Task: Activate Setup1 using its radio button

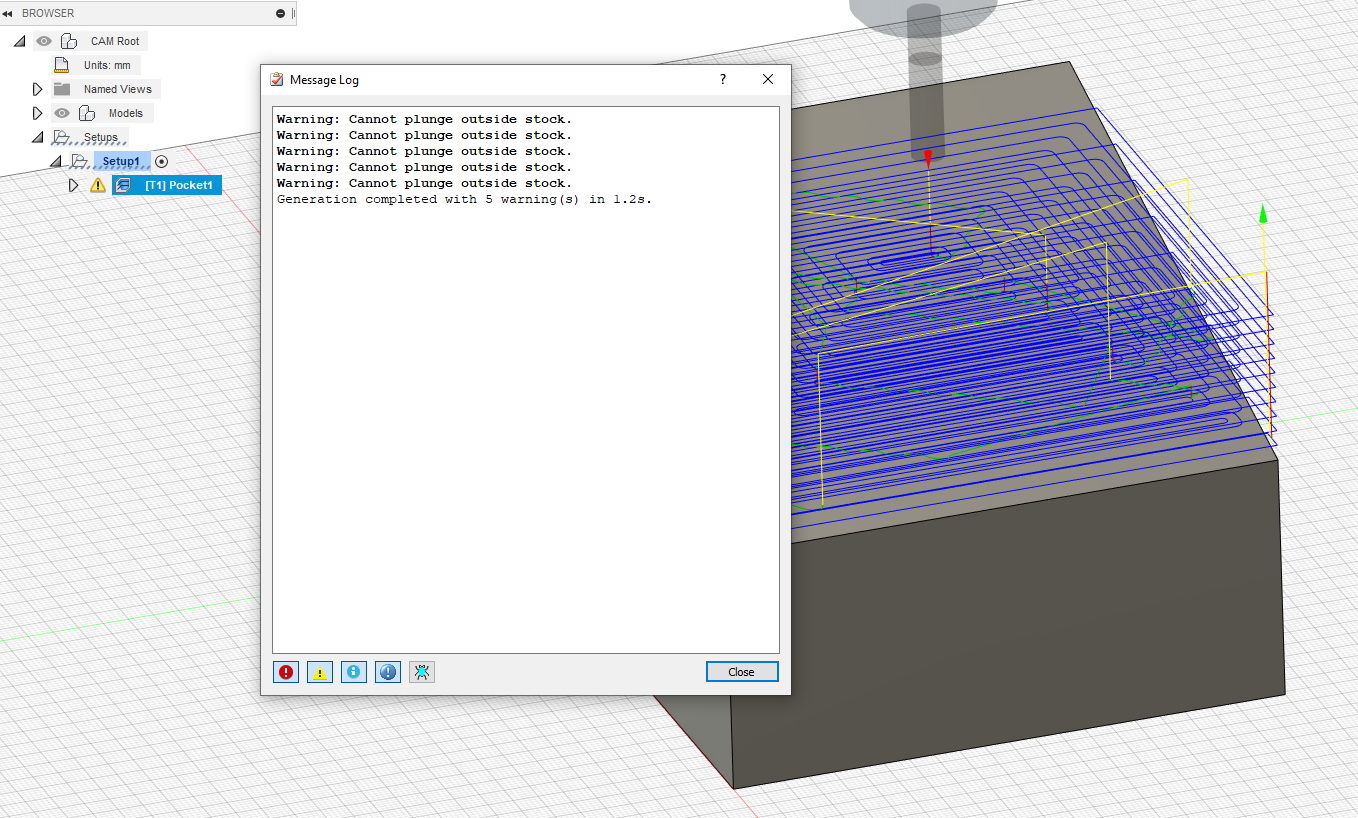Action: tap(162, 161)
